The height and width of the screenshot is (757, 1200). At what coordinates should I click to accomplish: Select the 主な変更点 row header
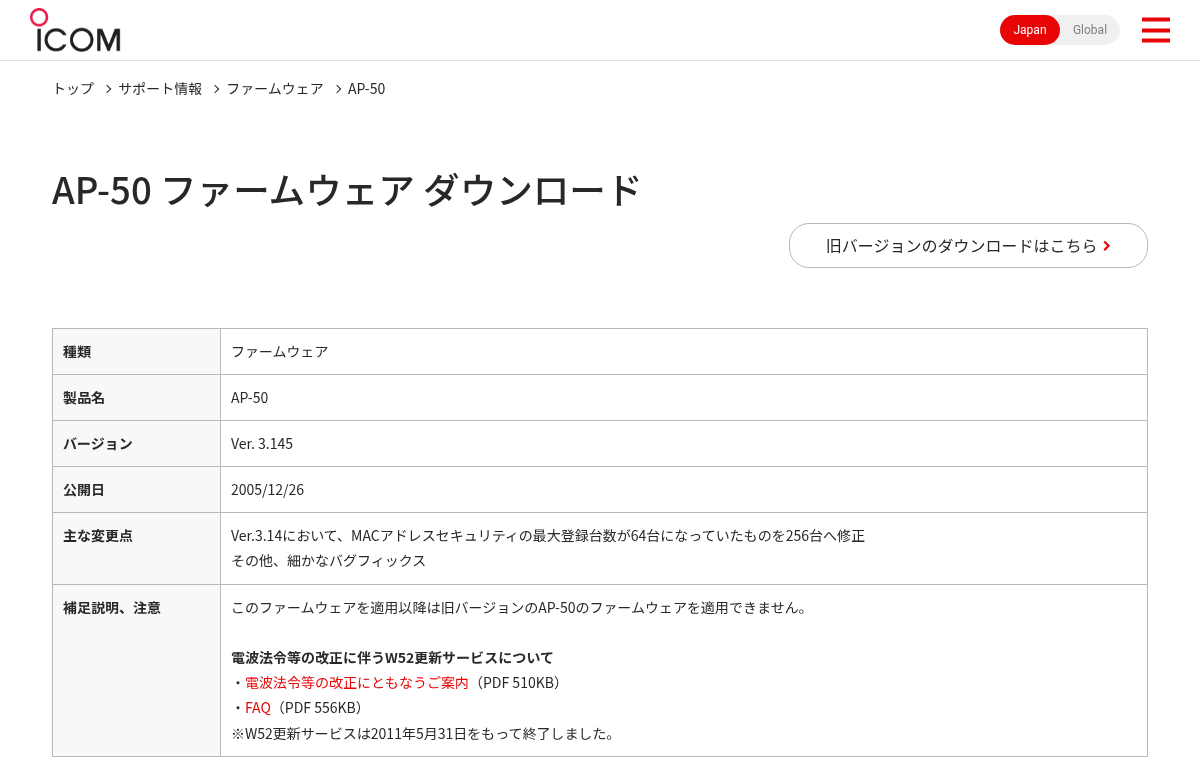[136, 548]
